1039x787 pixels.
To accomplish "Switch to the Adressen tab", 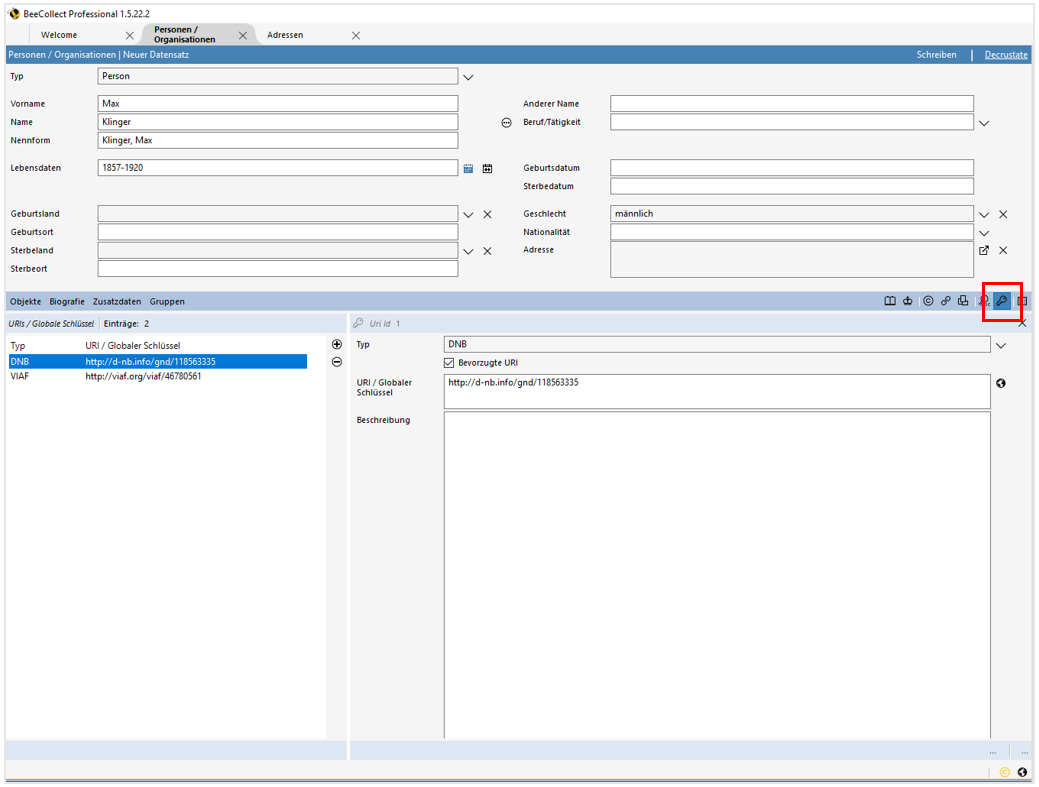I will (286, 34).
